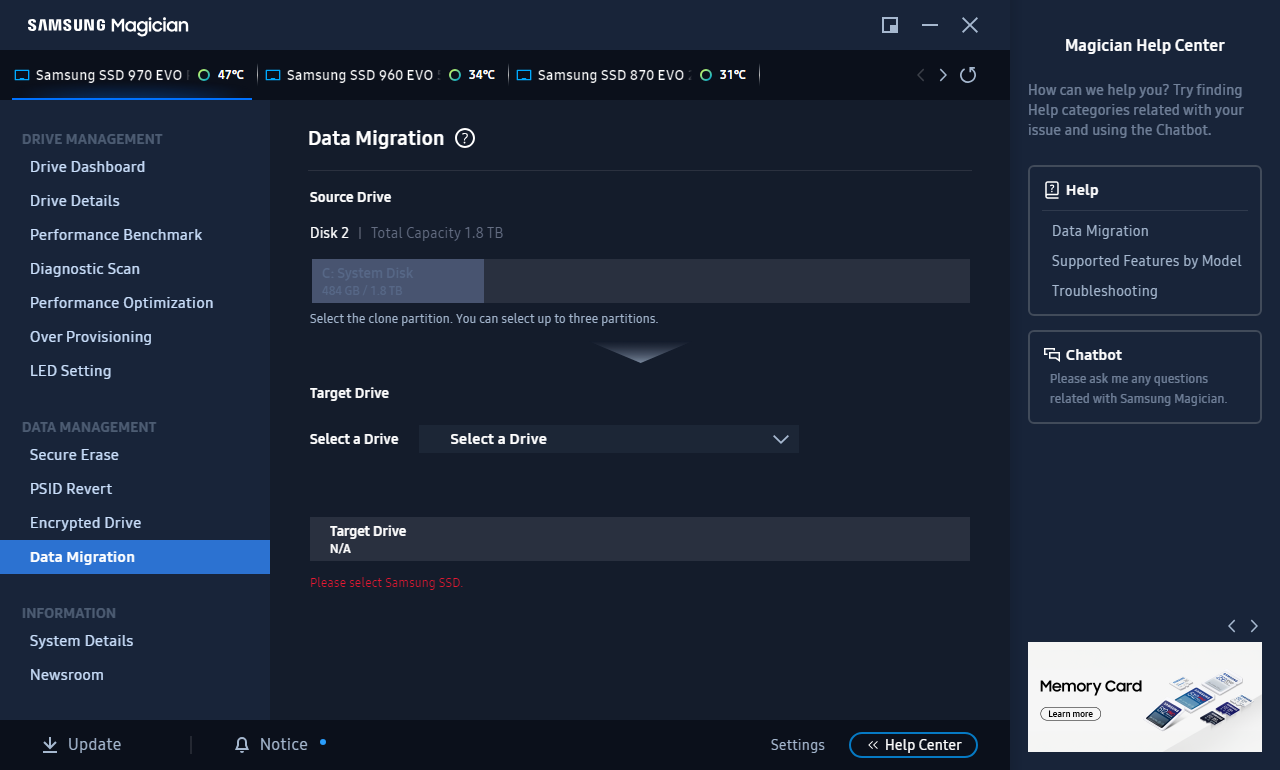Click the 970 EVO health status circle
Viewport: 1280px width, 770px height.
(x=204, y=75)
